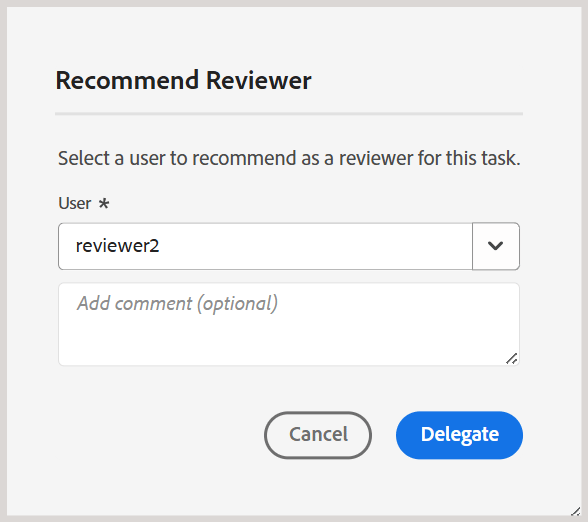This screenshot has height=522, width=588.
Task: Click the divider line under the title
Action: pos(289,114)
